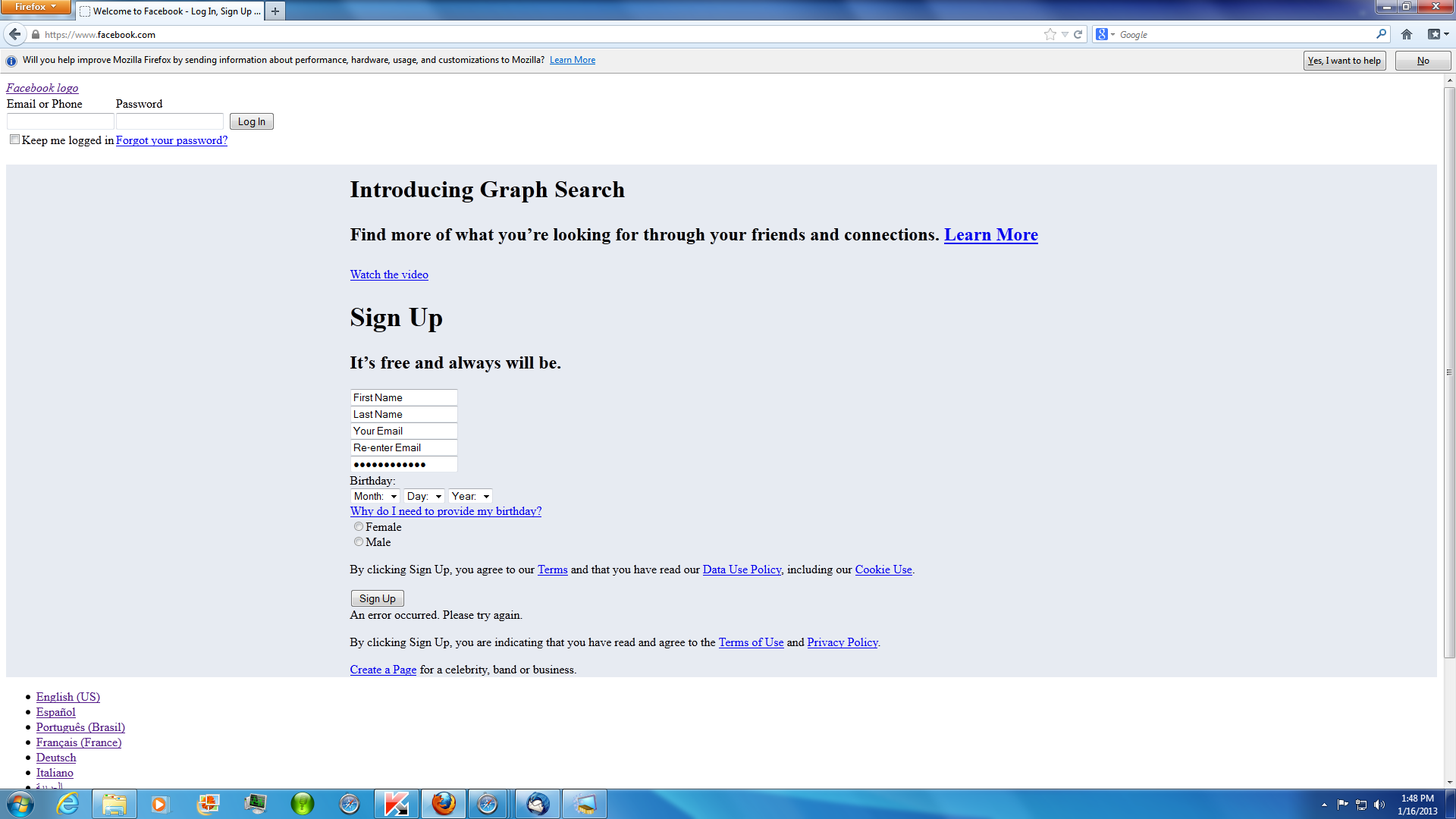This screenshot has width=1456, height=819.
Task: Open the Privacy Policy link
Action: (843, 642)
